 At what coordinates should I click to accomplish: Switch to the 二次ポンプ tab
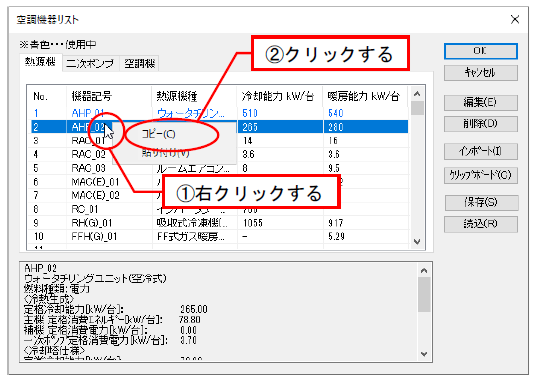pyautogui.click(x=91, y=64)
